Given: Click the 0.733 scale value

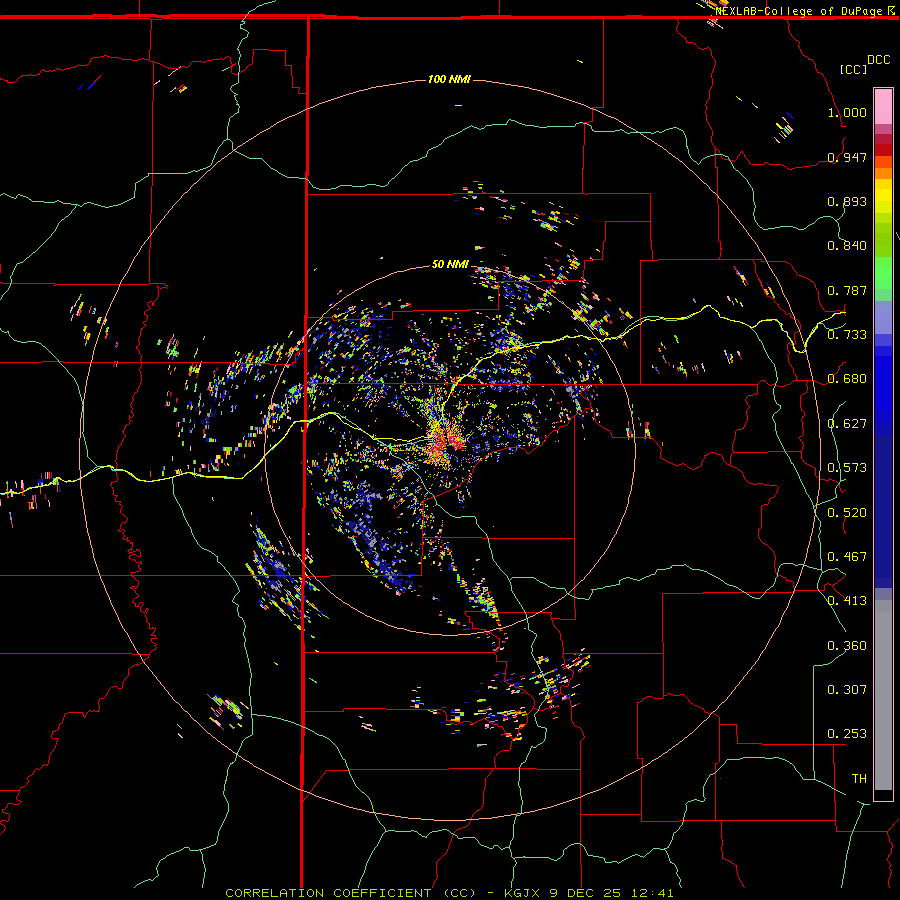Looking at the screenshot, I should [x=847, y=335].
